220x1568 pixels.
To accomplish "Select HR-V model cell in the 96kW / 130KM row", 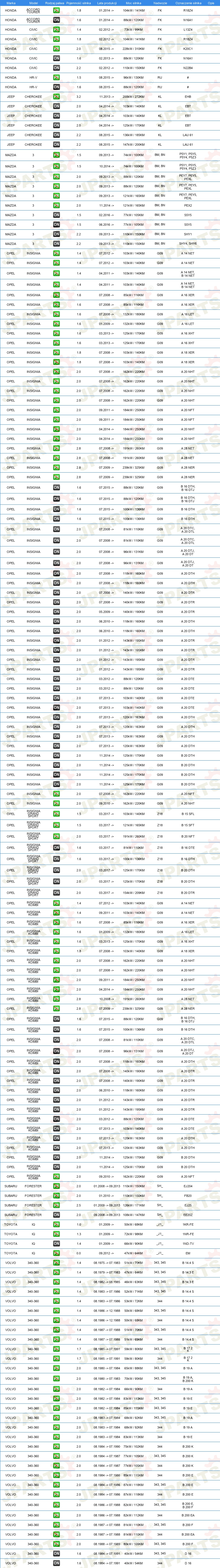I will pos(33,78).
